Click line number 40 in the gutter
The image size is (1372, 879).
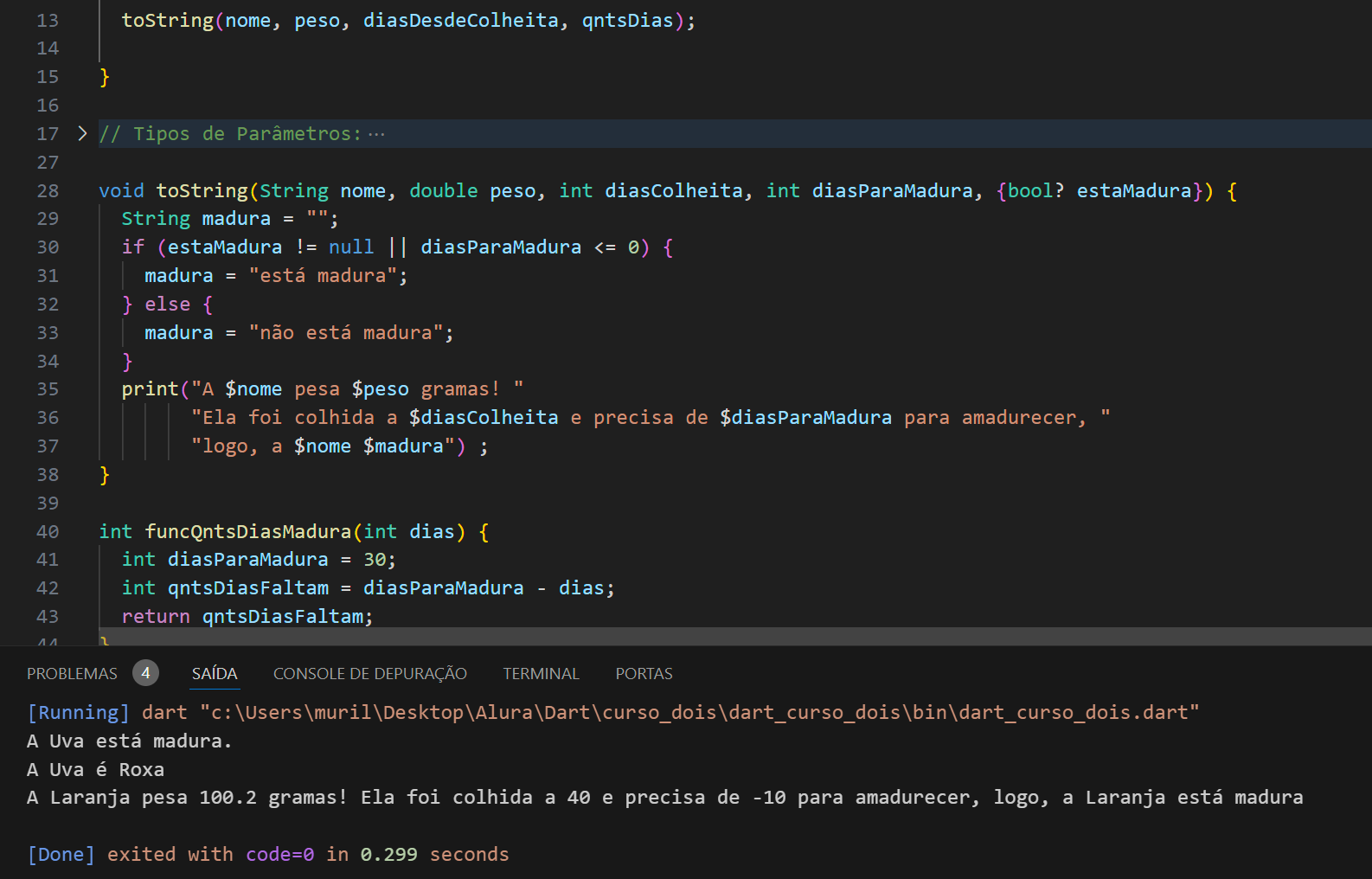tap(48, 531)
